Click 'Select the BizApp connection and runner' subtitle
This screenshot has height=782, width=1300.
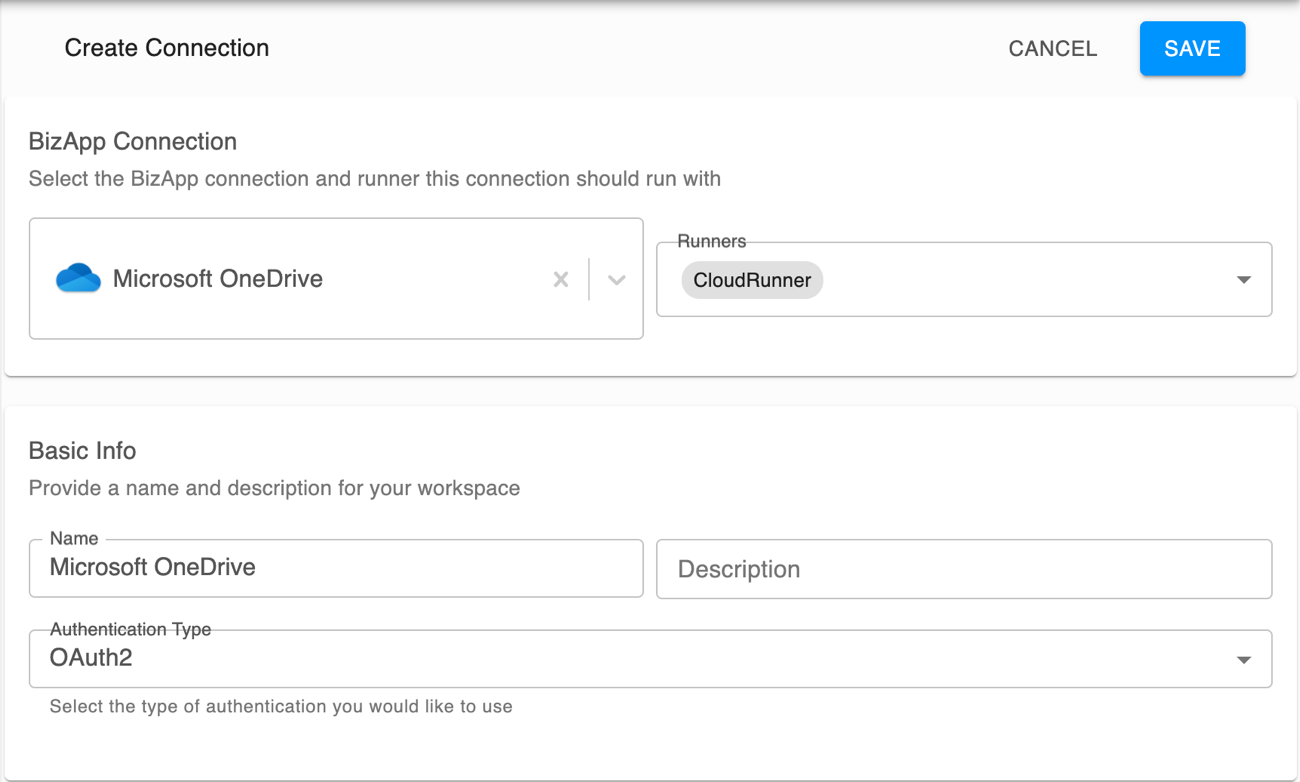pos(375,179)
